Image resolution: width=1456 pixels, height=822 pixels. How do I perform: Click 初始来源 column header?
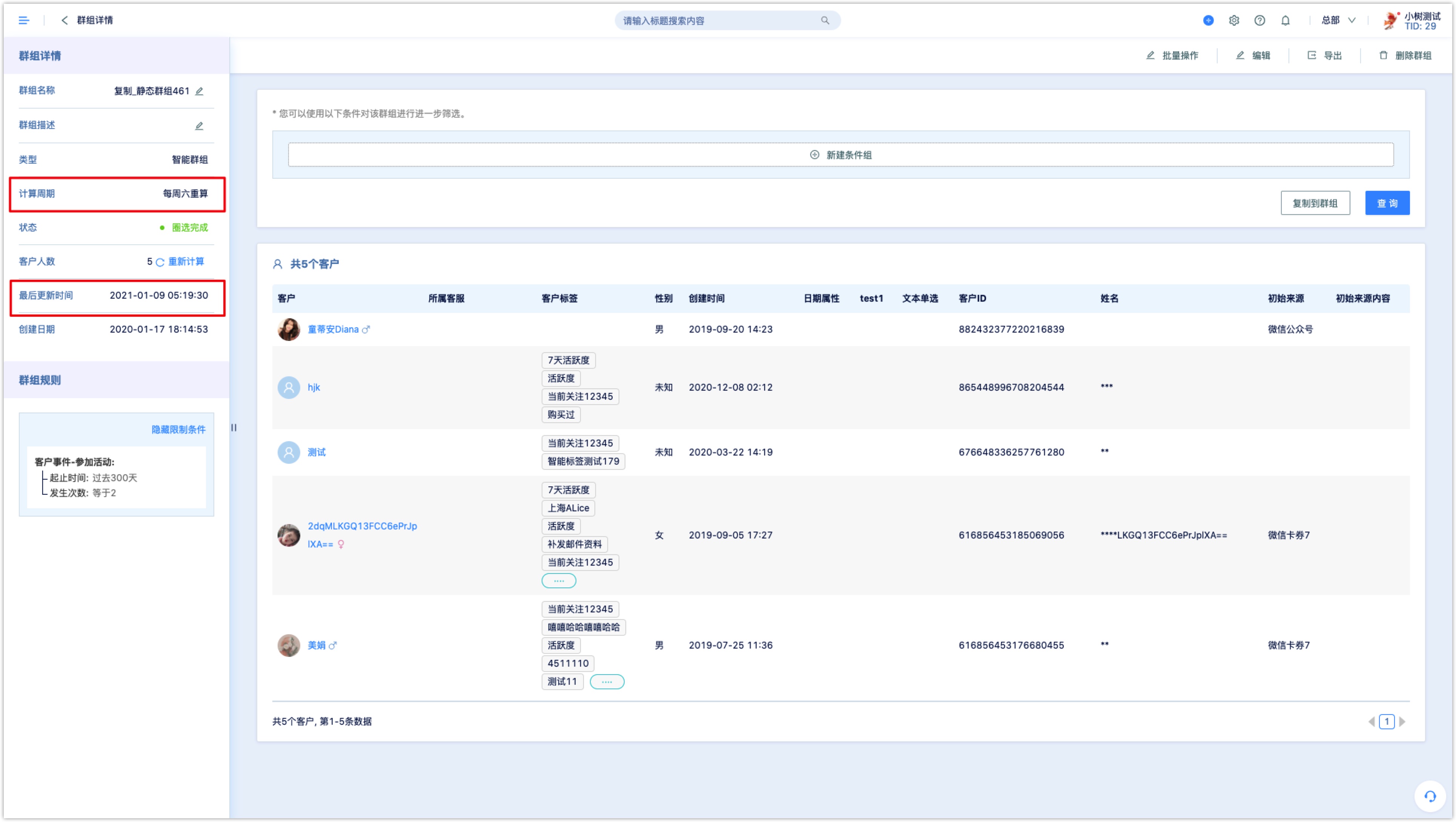(x=1285, y=298)
